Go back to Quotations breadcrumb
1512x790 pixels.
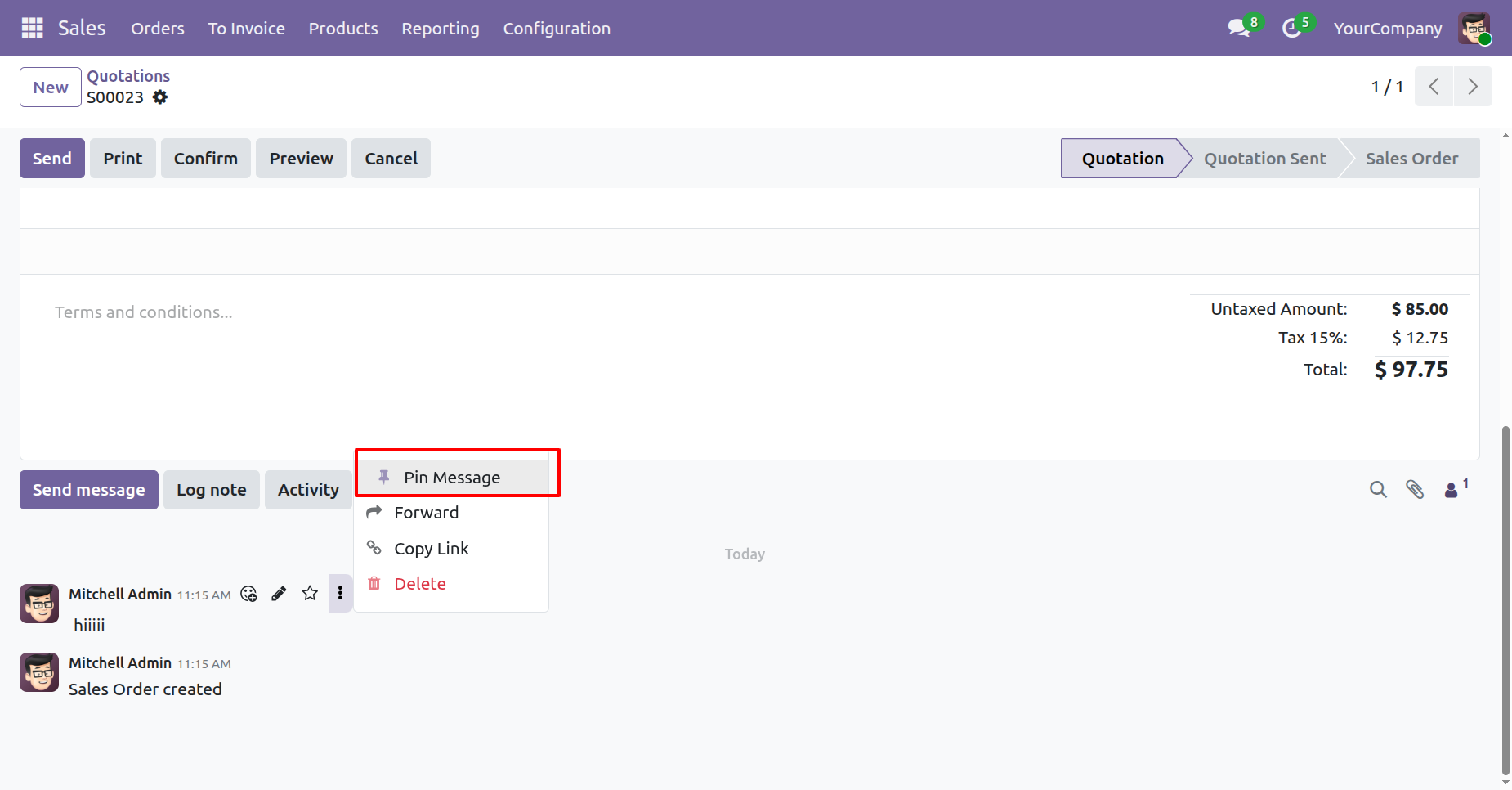pos(128,76)
